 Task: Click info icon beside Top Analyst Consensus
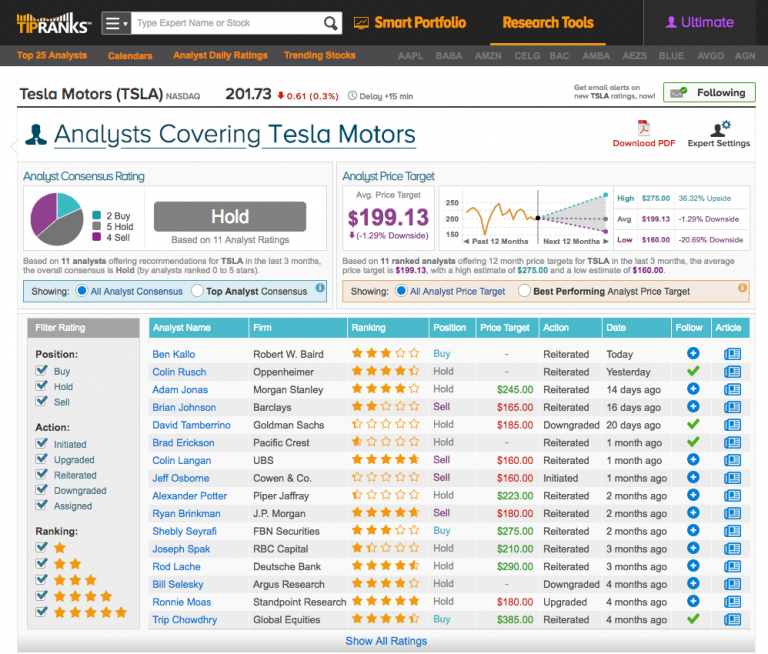(x=320, y=288)
